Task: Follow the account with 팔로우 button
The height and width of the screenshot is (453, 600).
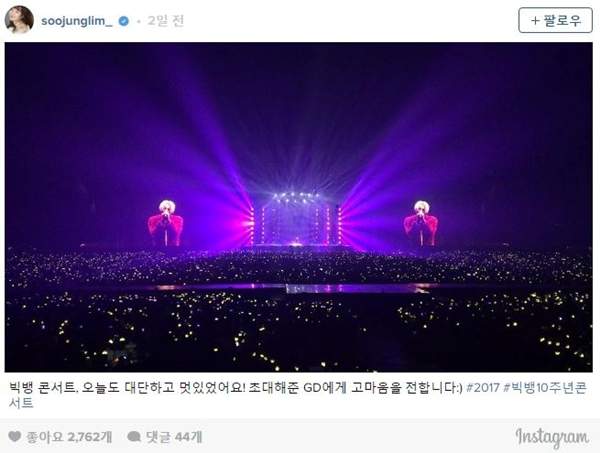Action: click(x=555, y=20)
